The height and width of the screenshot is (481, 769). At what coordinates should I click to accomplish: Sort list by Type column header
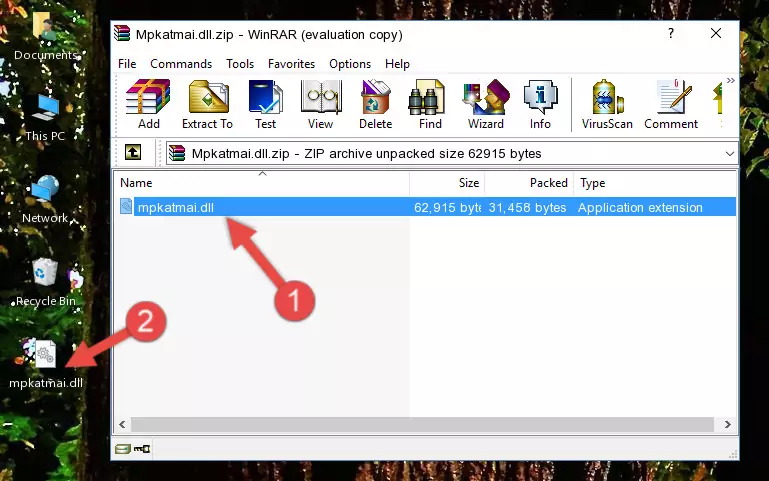click(654, 183)
